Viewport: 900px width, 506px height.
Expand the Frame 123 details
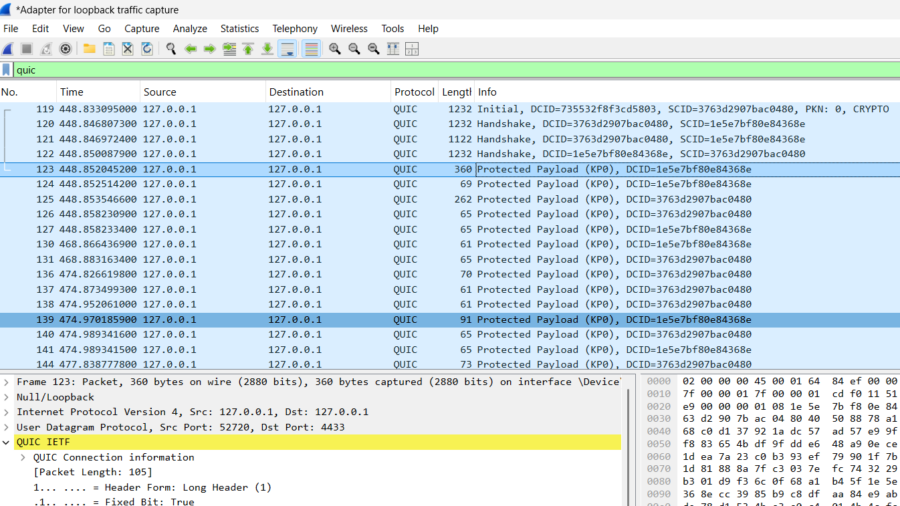[6, 382]
